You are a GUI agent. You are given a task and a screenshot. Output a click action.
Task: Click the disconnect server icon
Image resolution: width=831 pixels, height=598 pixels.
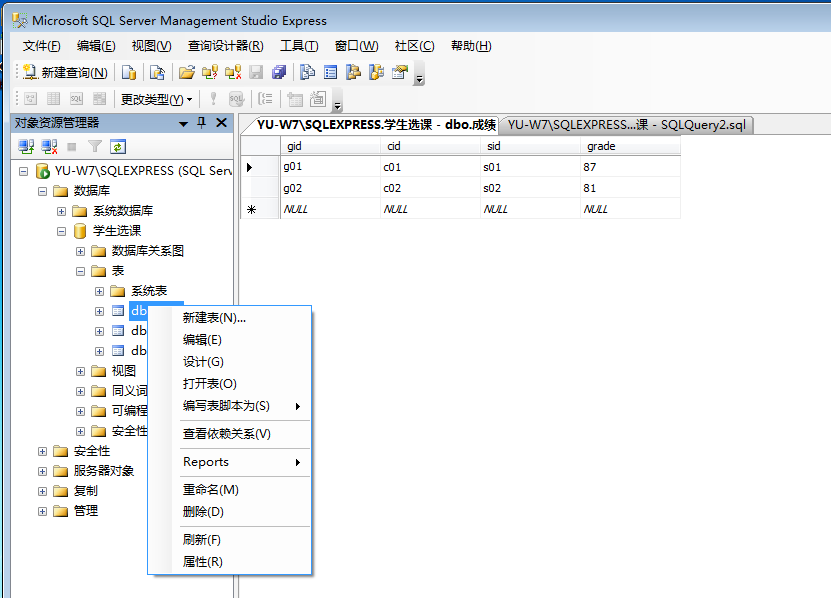49,147
